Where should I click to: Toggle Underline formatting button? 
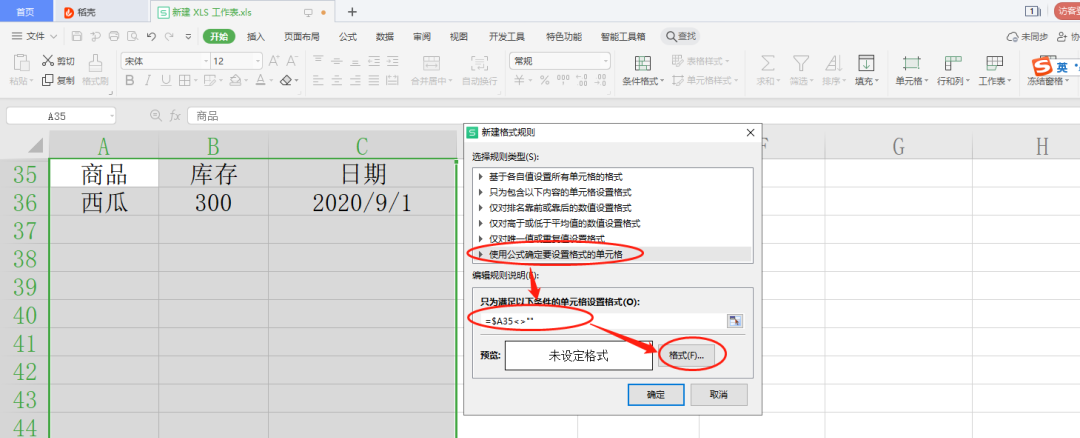click(x=166, y=81)
